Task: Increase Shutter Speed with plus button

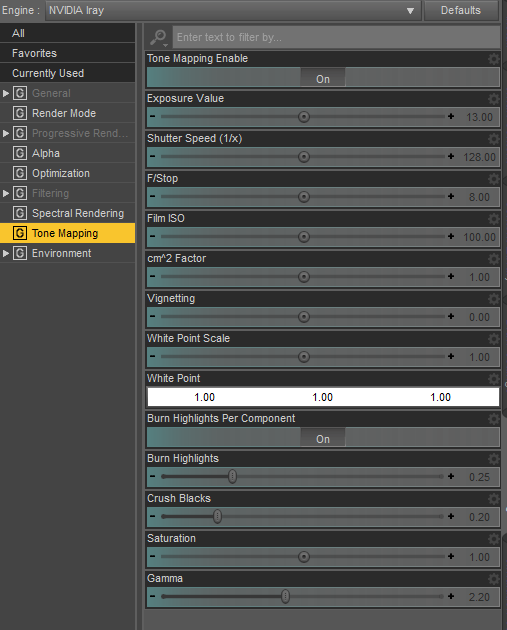Action: tap(451, 156)
